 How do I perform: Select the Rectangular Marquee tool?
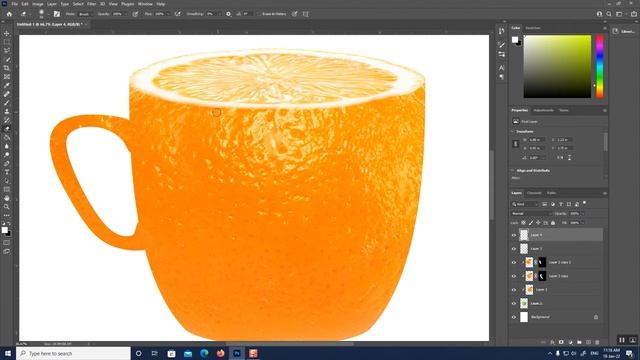point(7,42)
